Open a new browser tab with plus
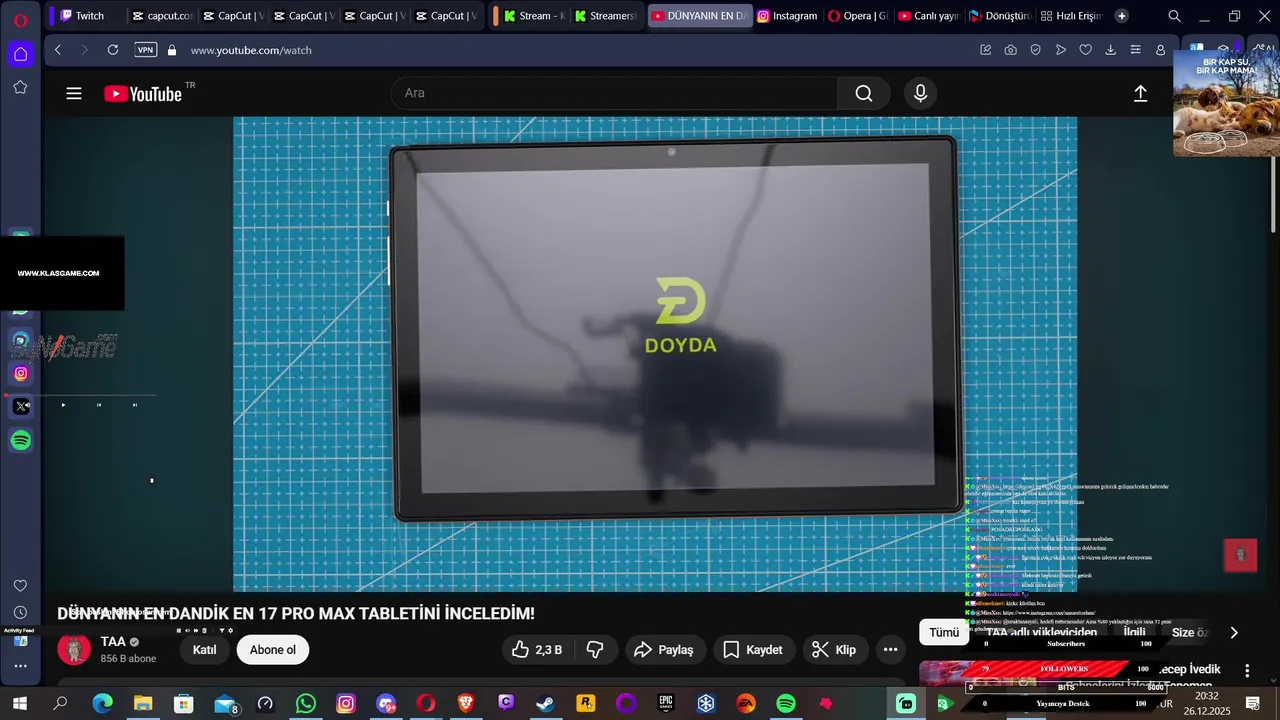1280x720 pixels. click(1121, 16)
